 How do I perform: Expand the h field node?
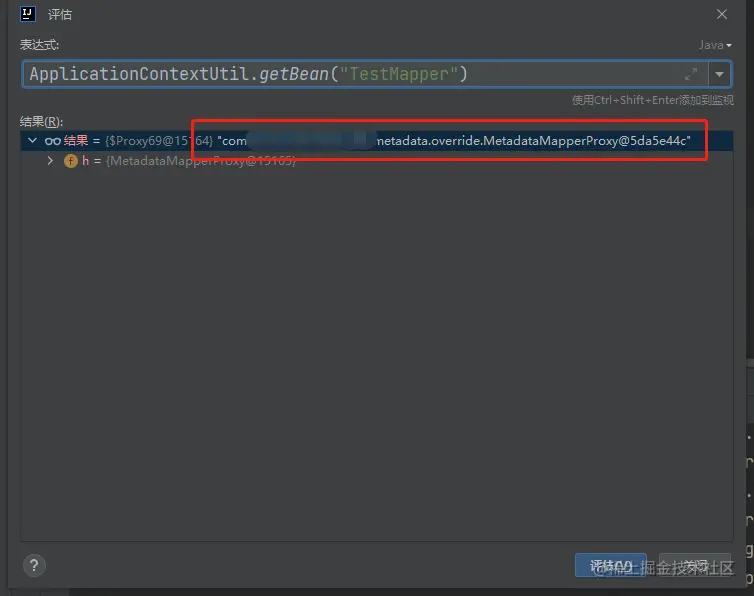click(50, 161)
